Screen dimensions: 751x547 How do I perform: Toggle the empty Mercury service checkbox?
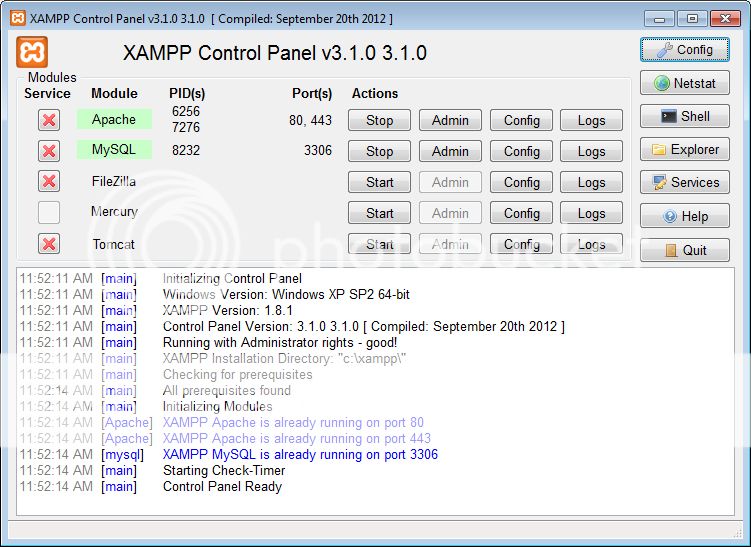pyautogui.click(x=49, y=213)
